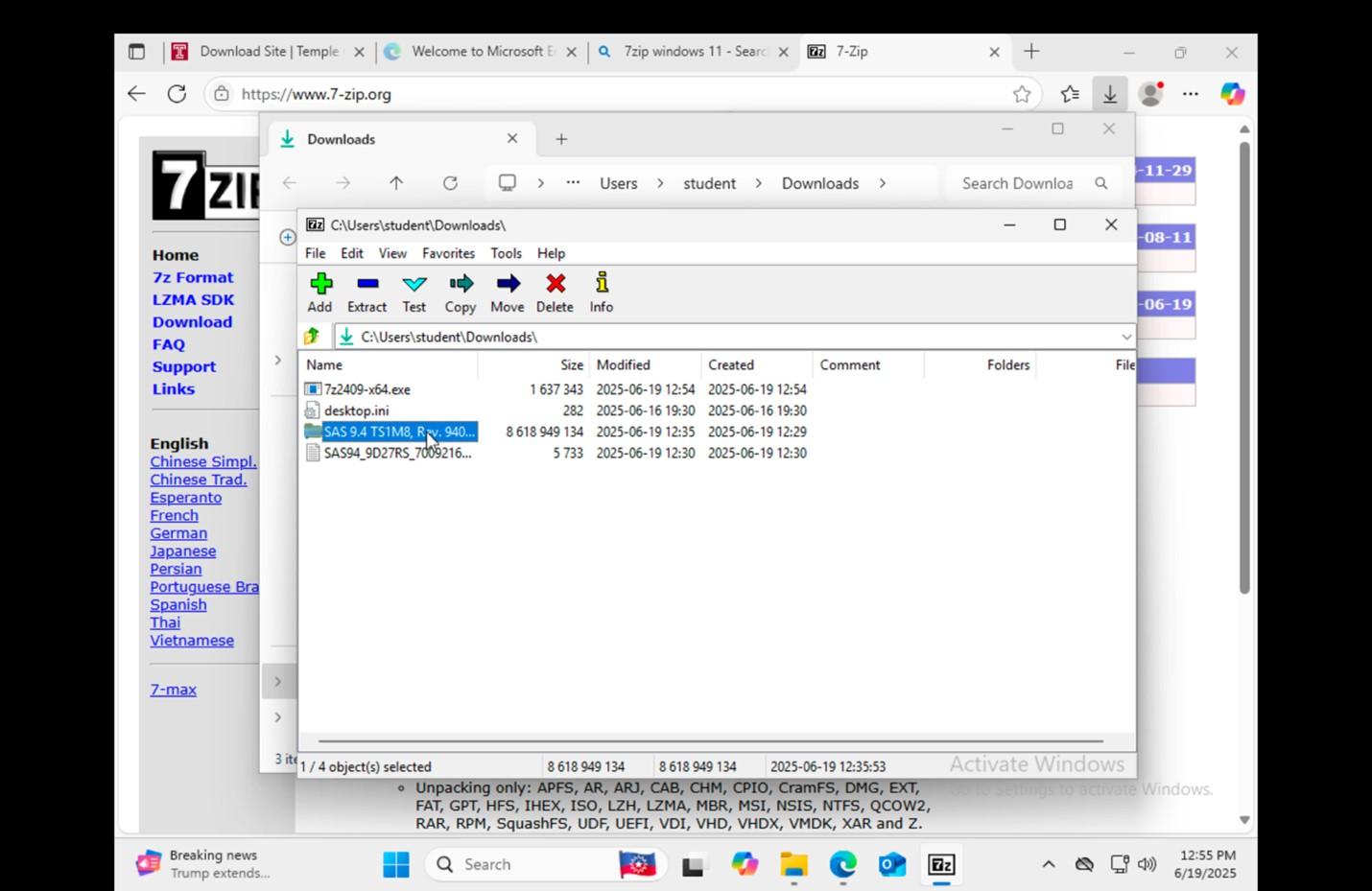Open the Support link
Image resolution: width=1372 pixels, height=891 pixels.
(x=183, y=366)
